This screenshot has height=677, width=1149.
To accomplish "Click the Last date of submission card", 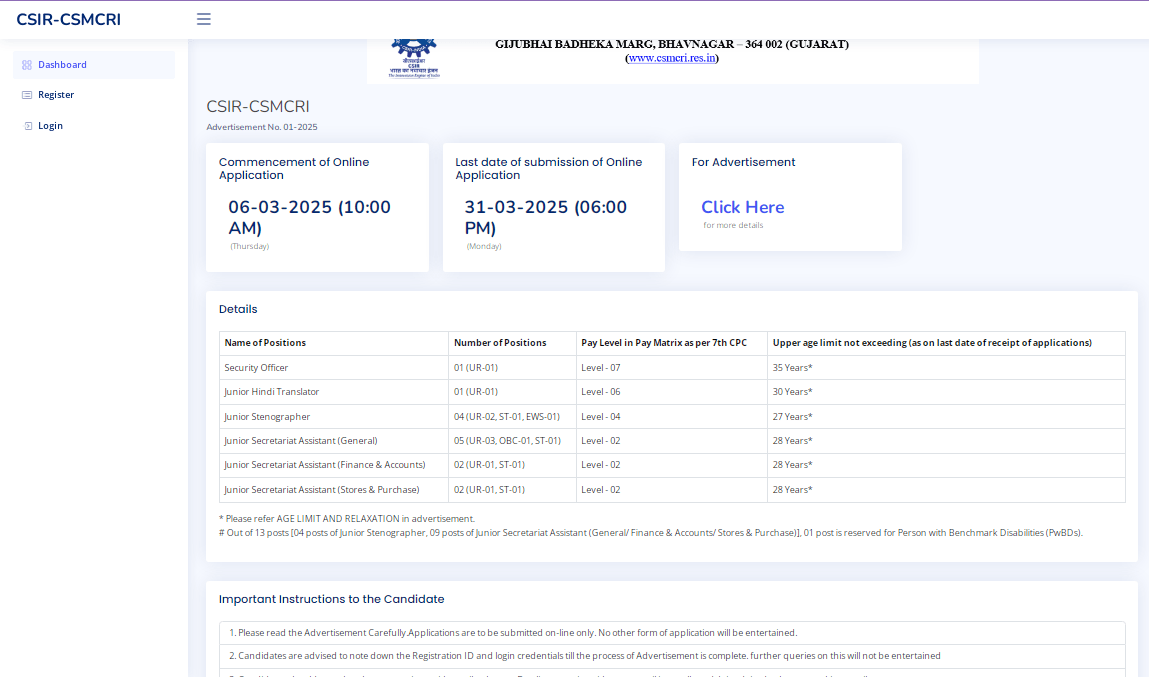I will tap(553, 207).
